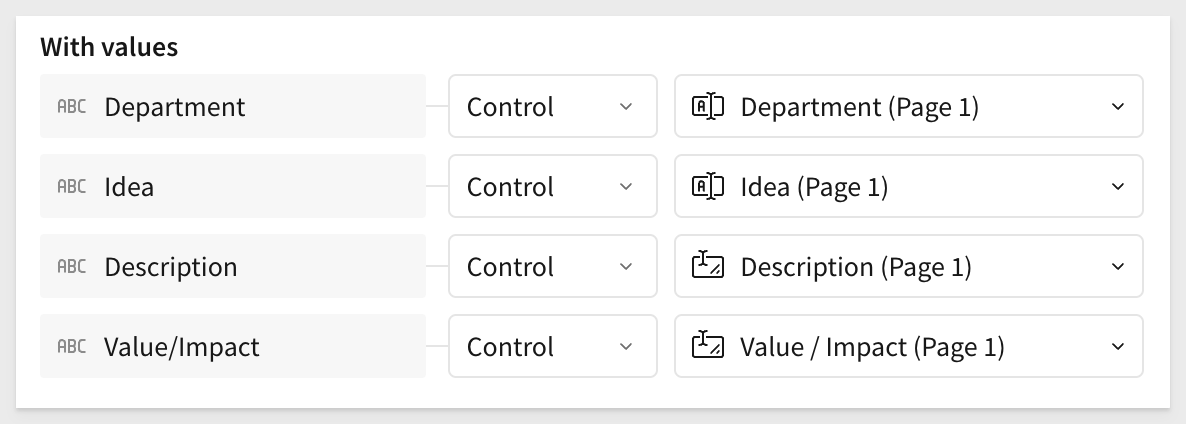Click the text area icon for Description (Page 1)
This screenshot has height=424, width=1186.
coord(708,265)
